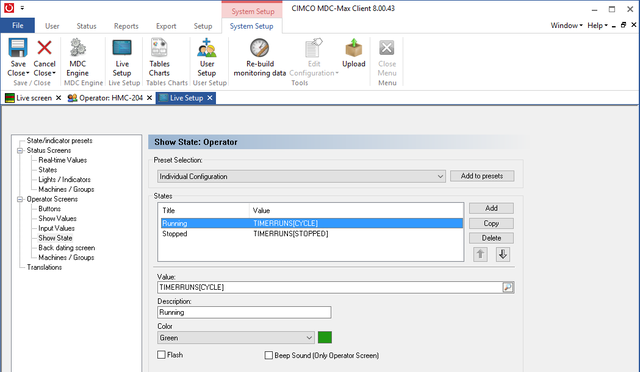Click the Value input field
The width and height of the screenshot is (640, 372).
330,287
